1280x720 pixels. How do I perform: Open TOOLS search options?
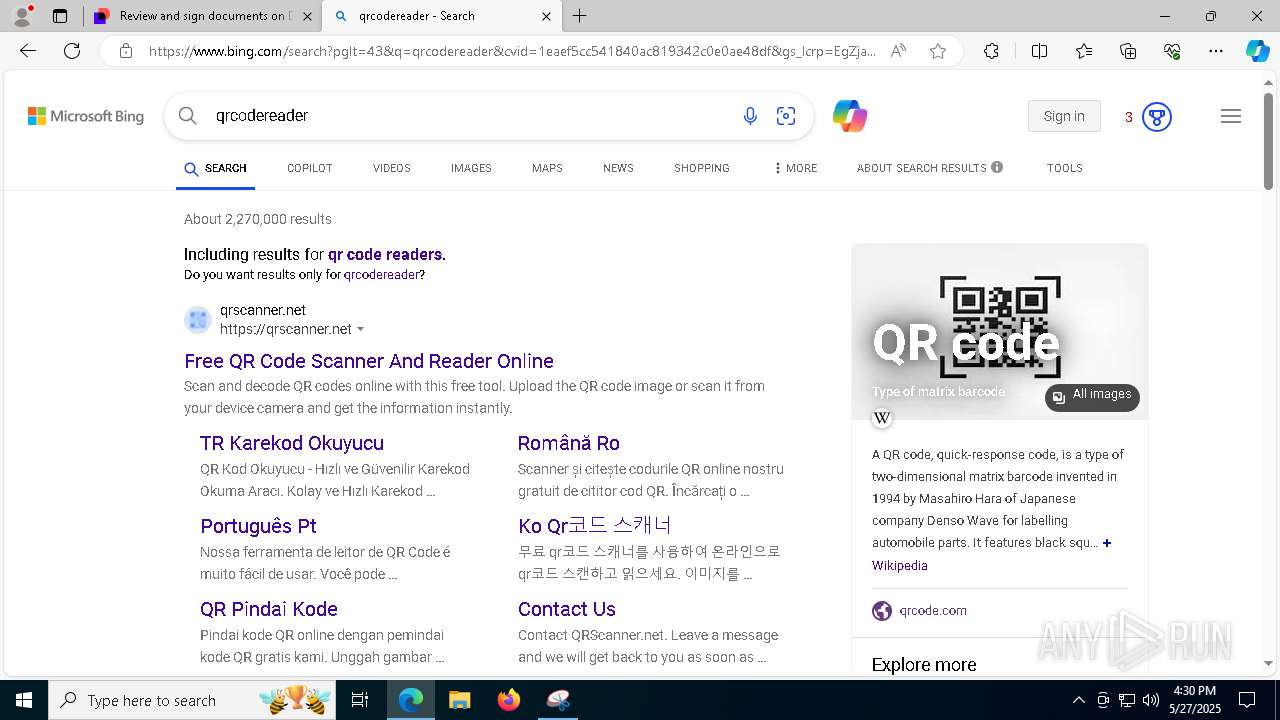coord(1065,168)
